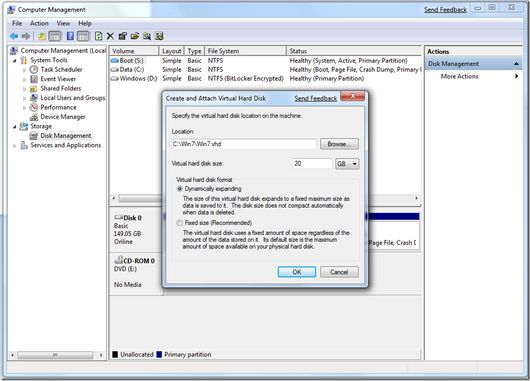Screen dimensions: 530x381
Task: Open the Help menu
Action: pos(85,23)
